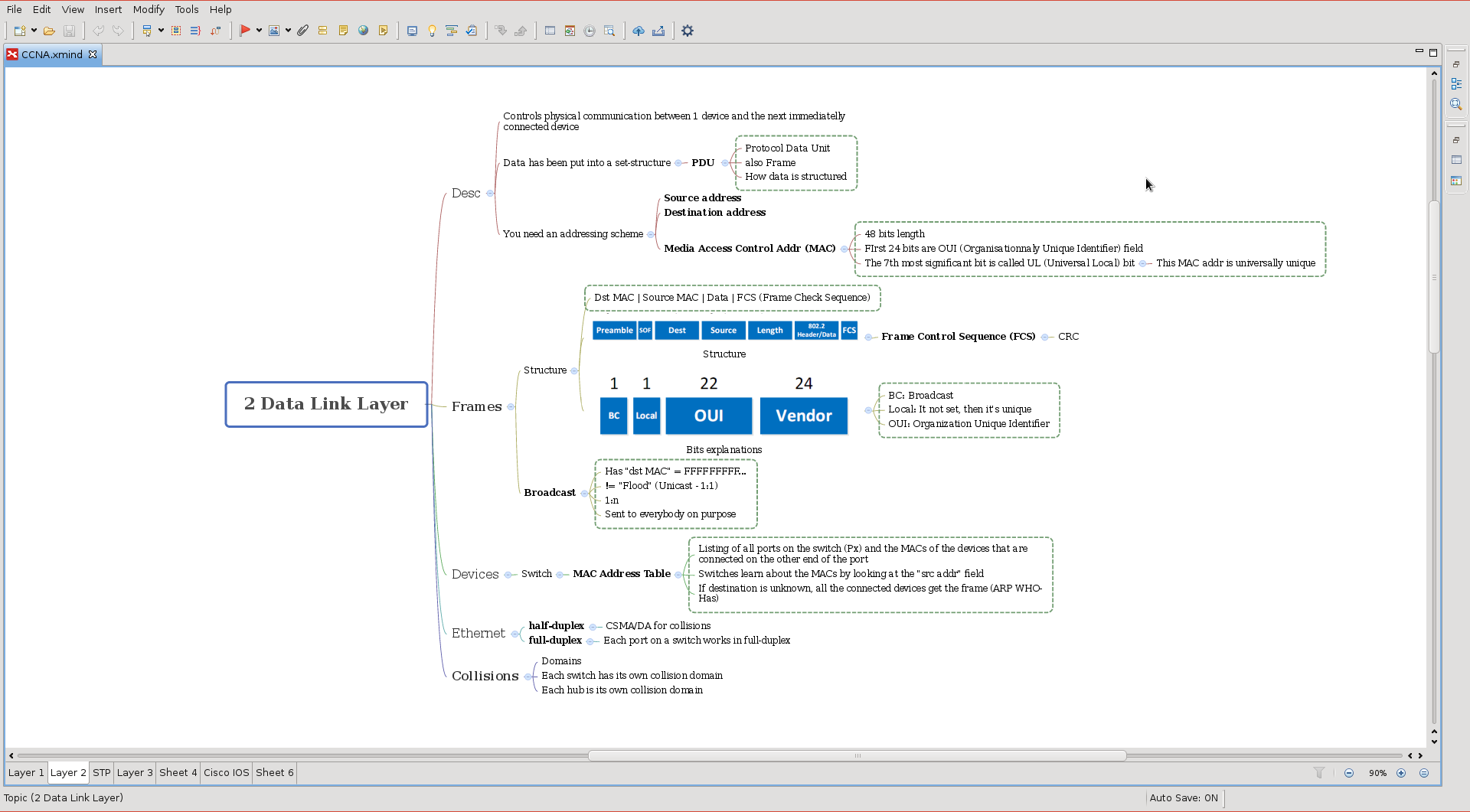
Task: Open the spreadsheet view toolbar icon
Action: pyautogui.click(x=550, y=31)
